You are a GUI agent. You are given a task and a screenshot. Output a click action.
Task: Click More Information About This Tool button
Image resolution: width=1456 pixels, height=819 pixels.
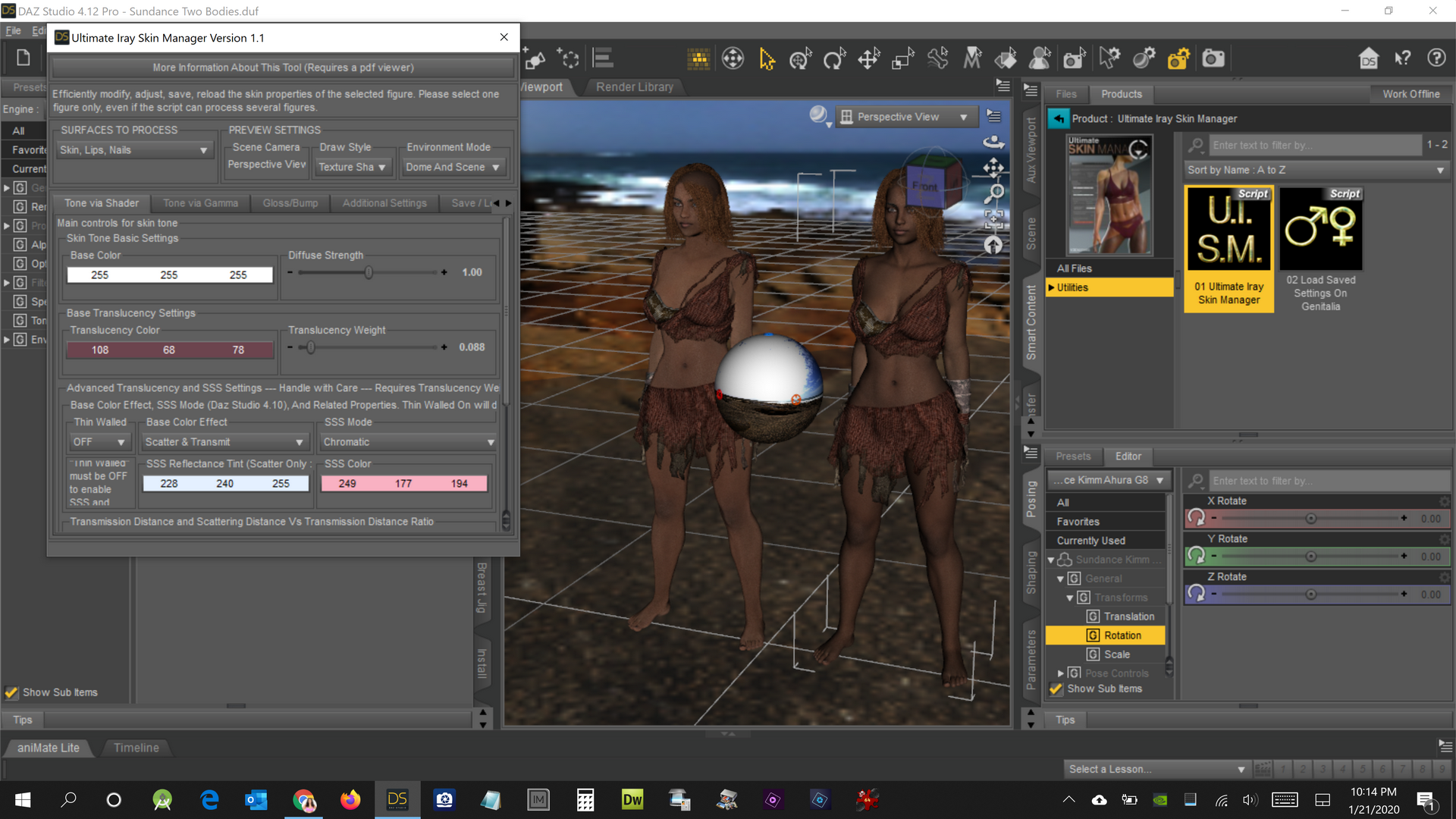(283, 67)
